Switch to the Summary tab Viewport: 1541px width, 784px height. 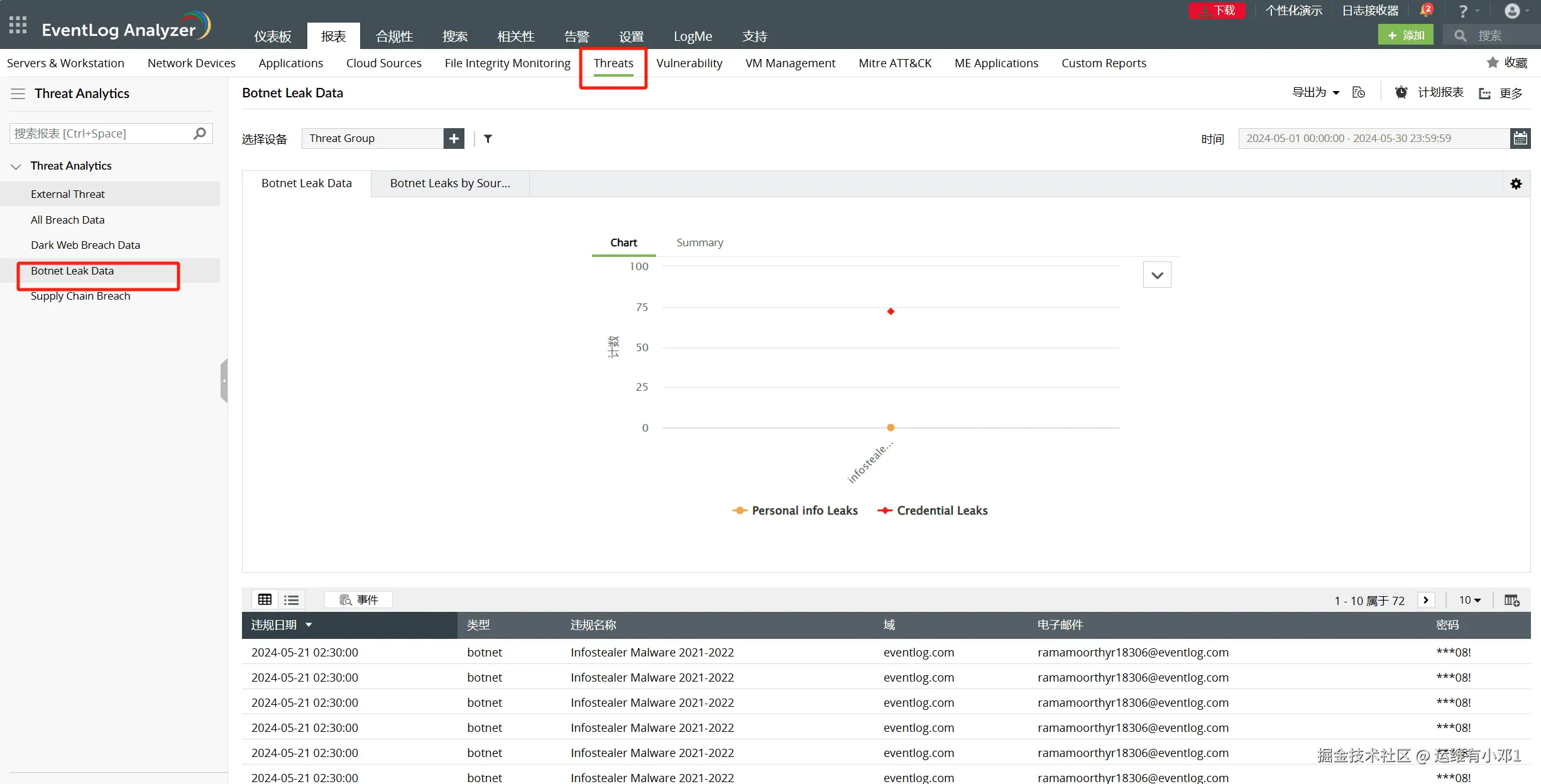point(699,242)
